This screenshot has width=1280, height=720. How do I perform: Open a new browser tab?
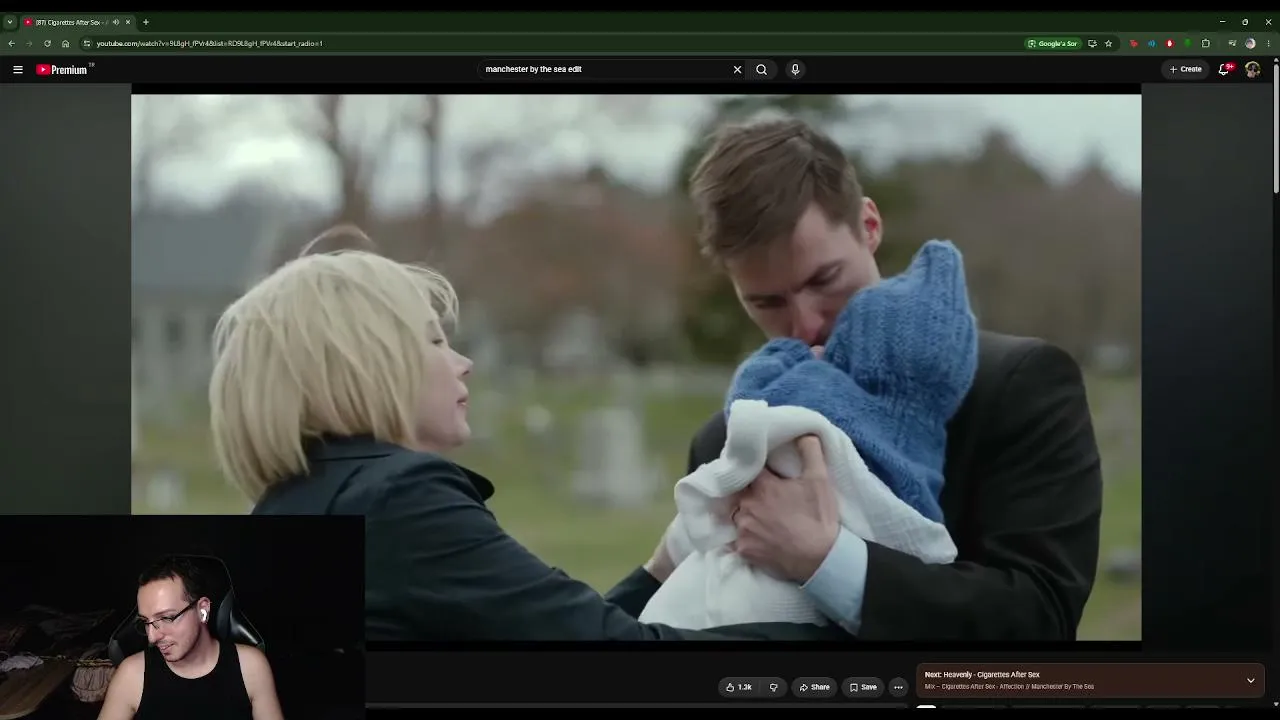[x=146, y=22]
